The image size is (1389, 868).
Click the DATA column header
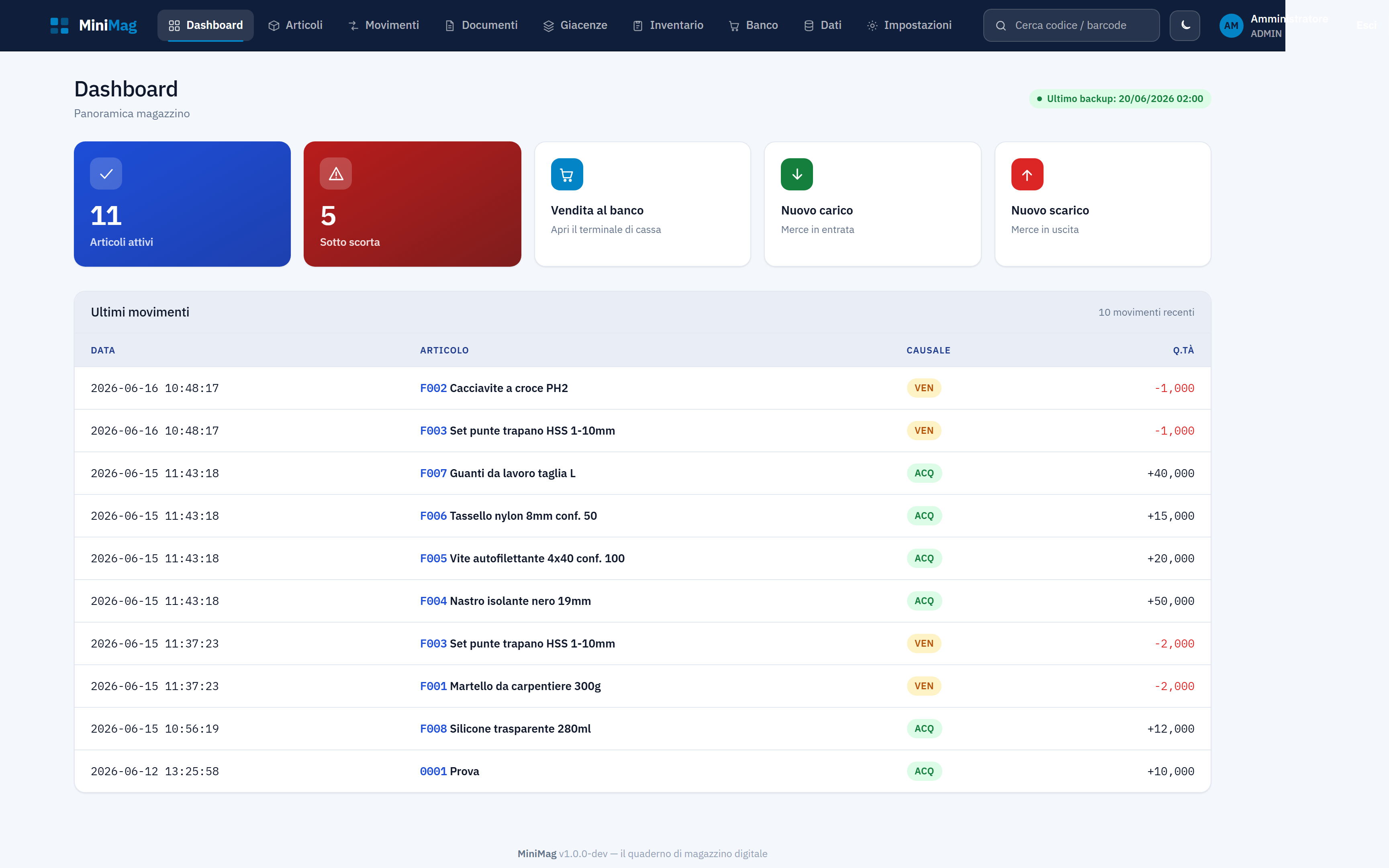(x=103, y=350)
